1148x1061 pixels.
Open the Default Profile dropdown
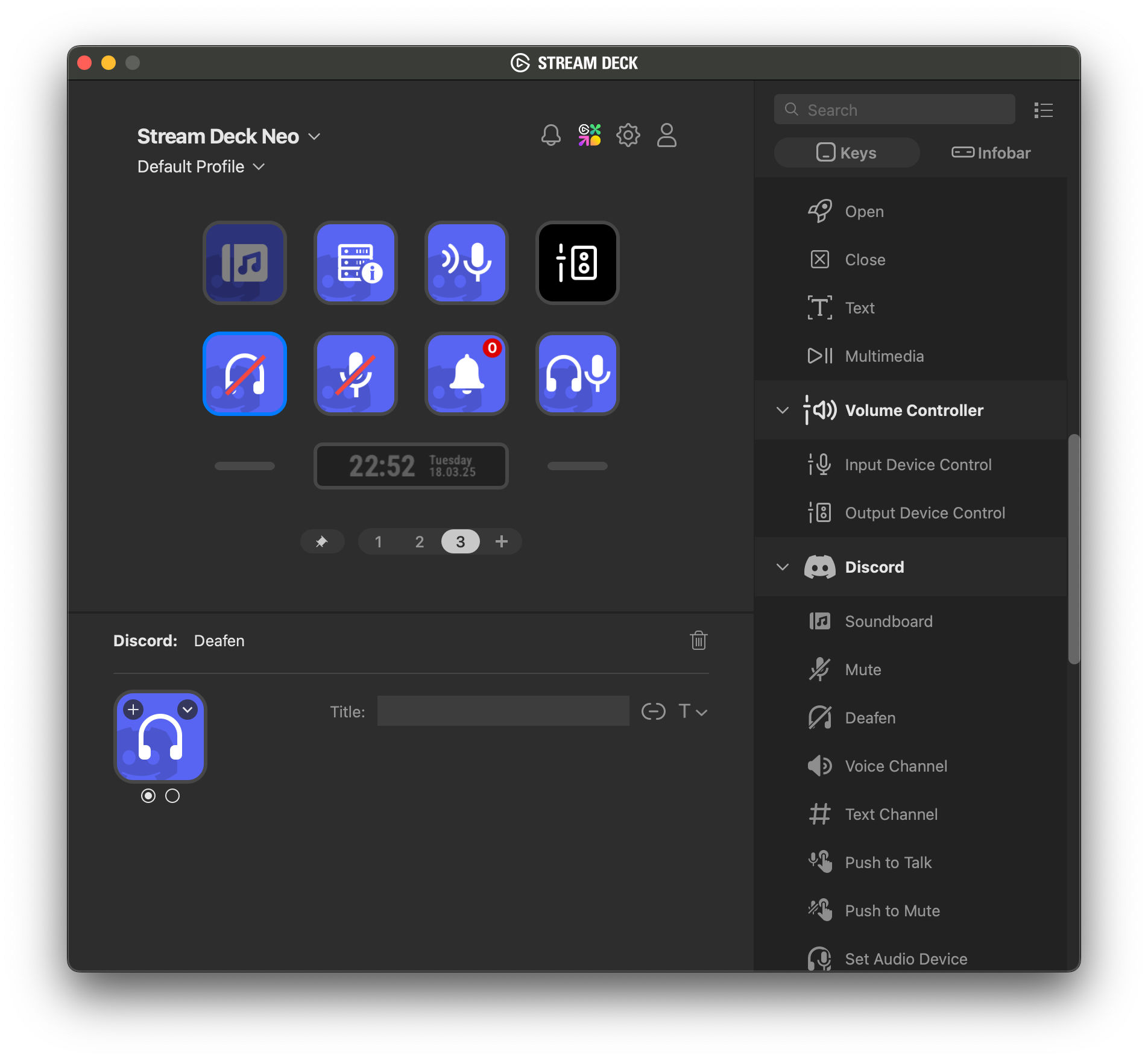201,166
